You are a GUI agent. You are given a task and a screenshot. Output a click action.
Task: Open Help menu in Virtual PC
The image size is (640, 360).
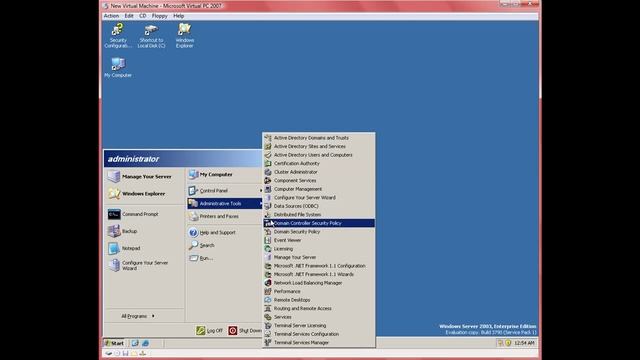click(x=178, y=16)
